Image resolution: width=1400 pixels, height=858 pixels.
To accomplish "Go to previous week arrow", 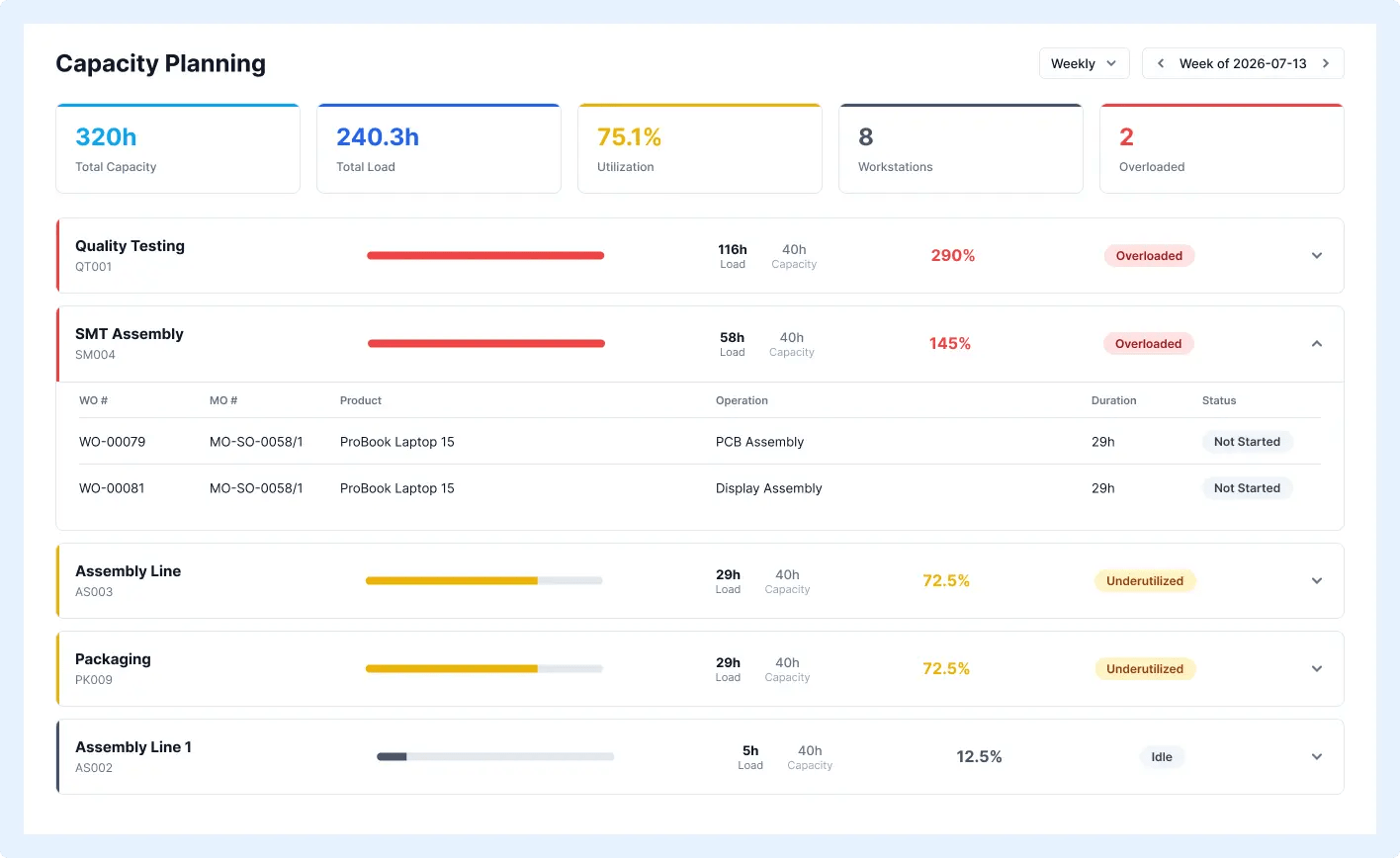I will click(x=1161, y=63).
